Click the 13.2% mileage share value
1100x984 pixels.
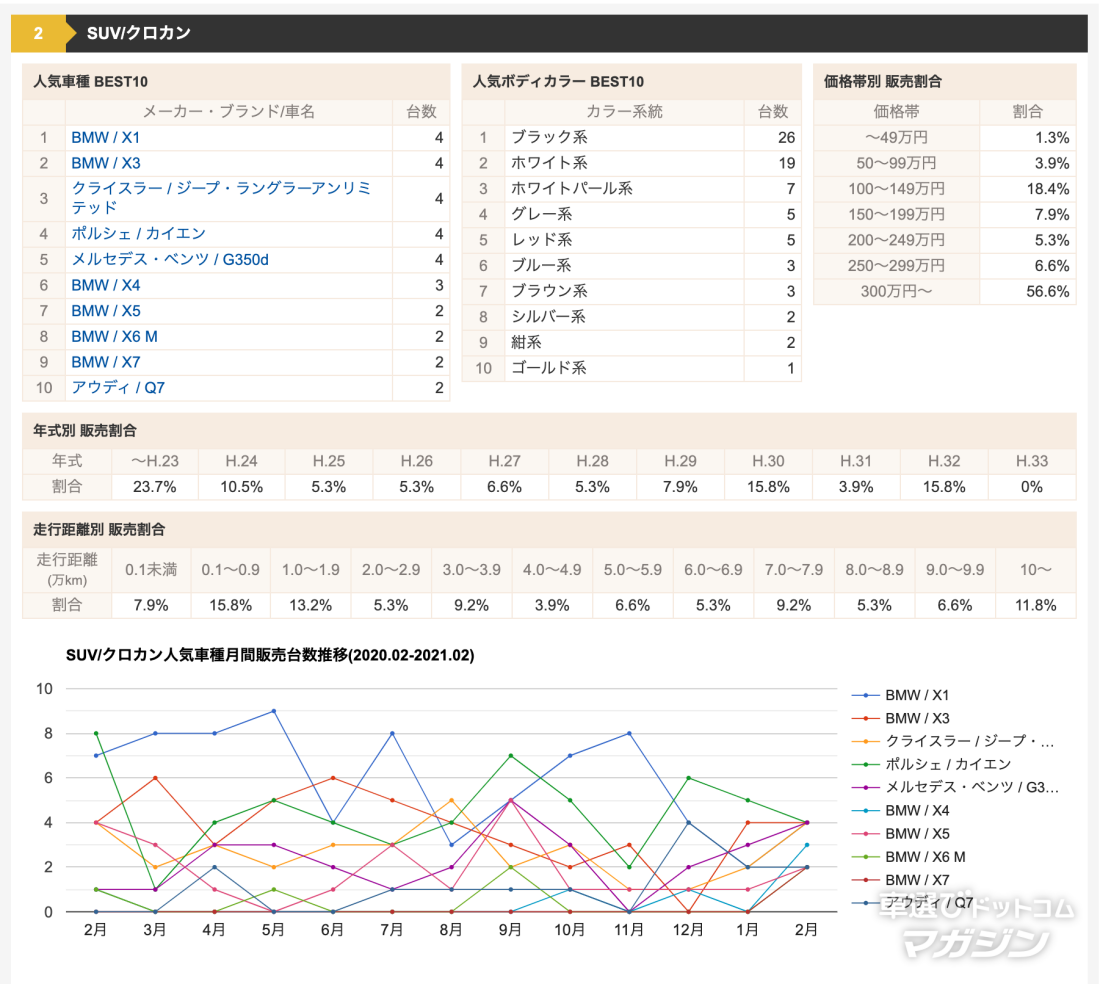coord(311,605)
